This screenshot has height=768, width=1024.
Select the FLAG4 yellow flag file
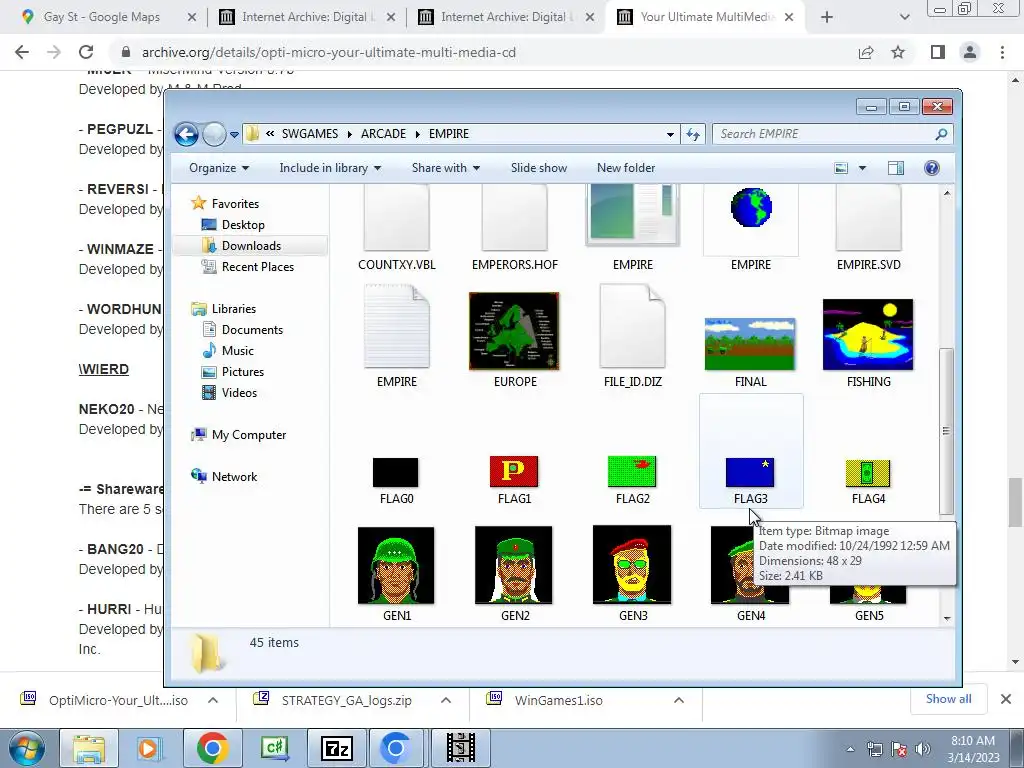(868, 473)
